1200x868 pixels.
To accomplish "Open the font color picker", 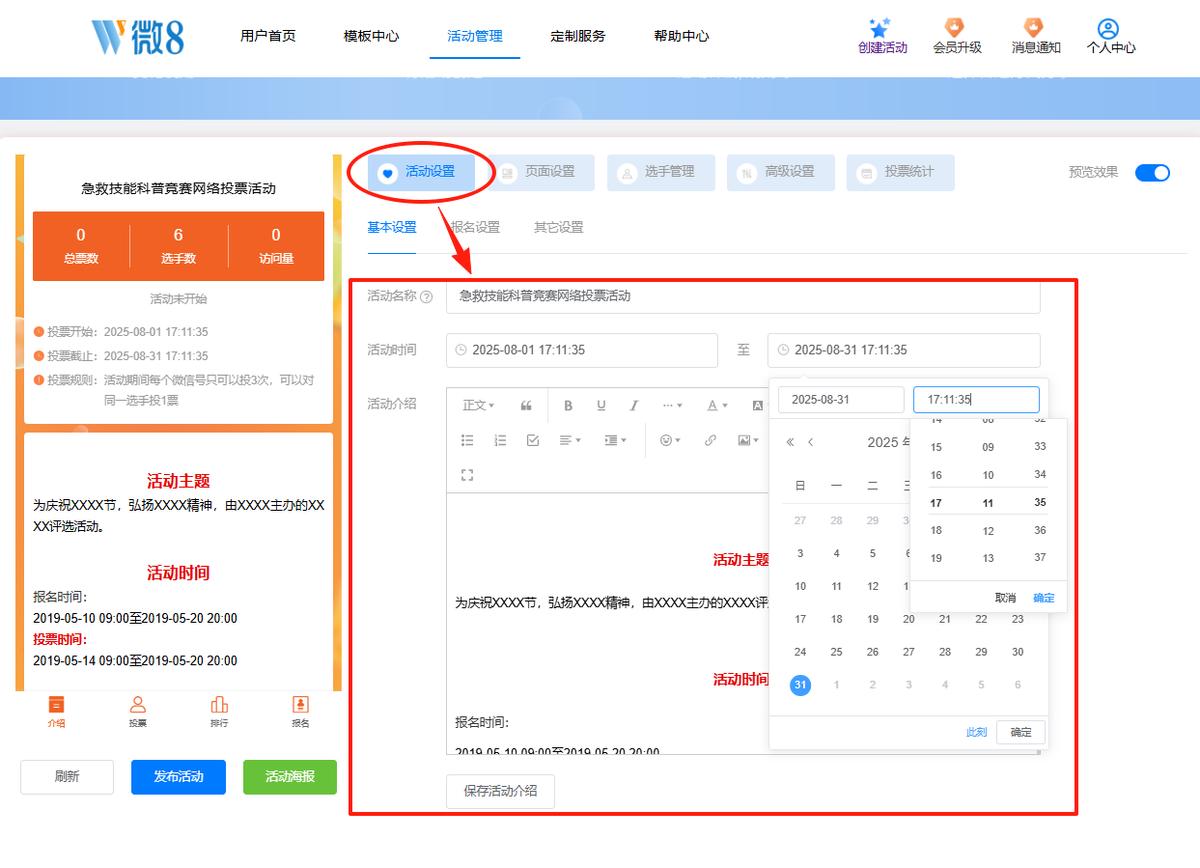I will pos(717,405).
